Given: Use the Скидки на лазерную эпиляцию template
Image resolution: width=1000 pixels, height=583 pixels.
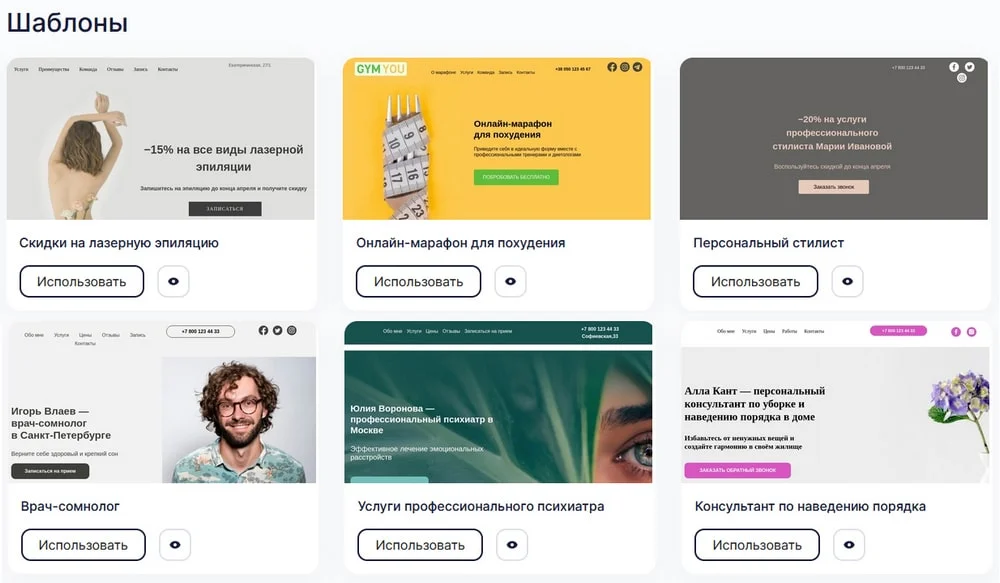Looking at the screenshot, I should click(82, 281).
